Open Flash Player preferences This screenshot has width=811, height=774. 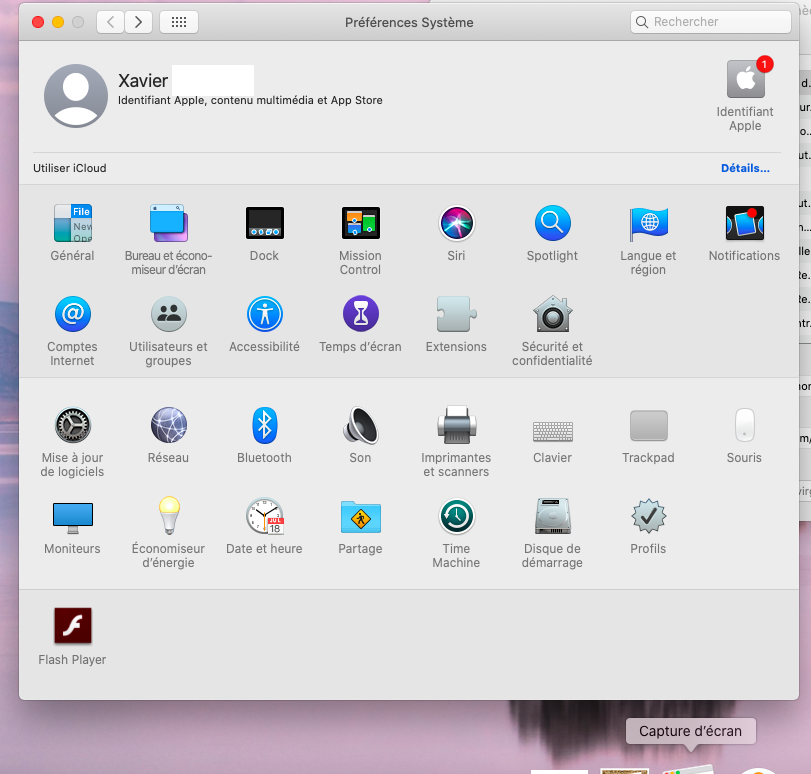[x=72, y=626]
